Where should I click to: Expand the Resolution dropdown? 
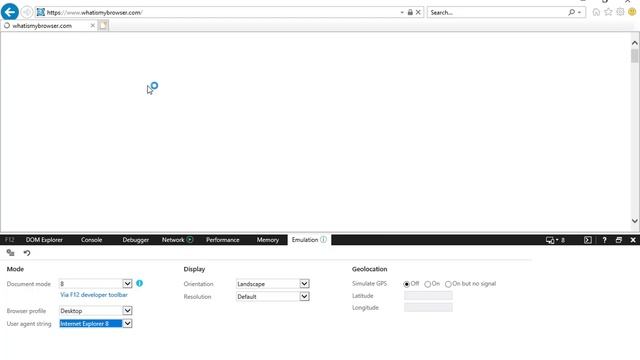[304, 296]
